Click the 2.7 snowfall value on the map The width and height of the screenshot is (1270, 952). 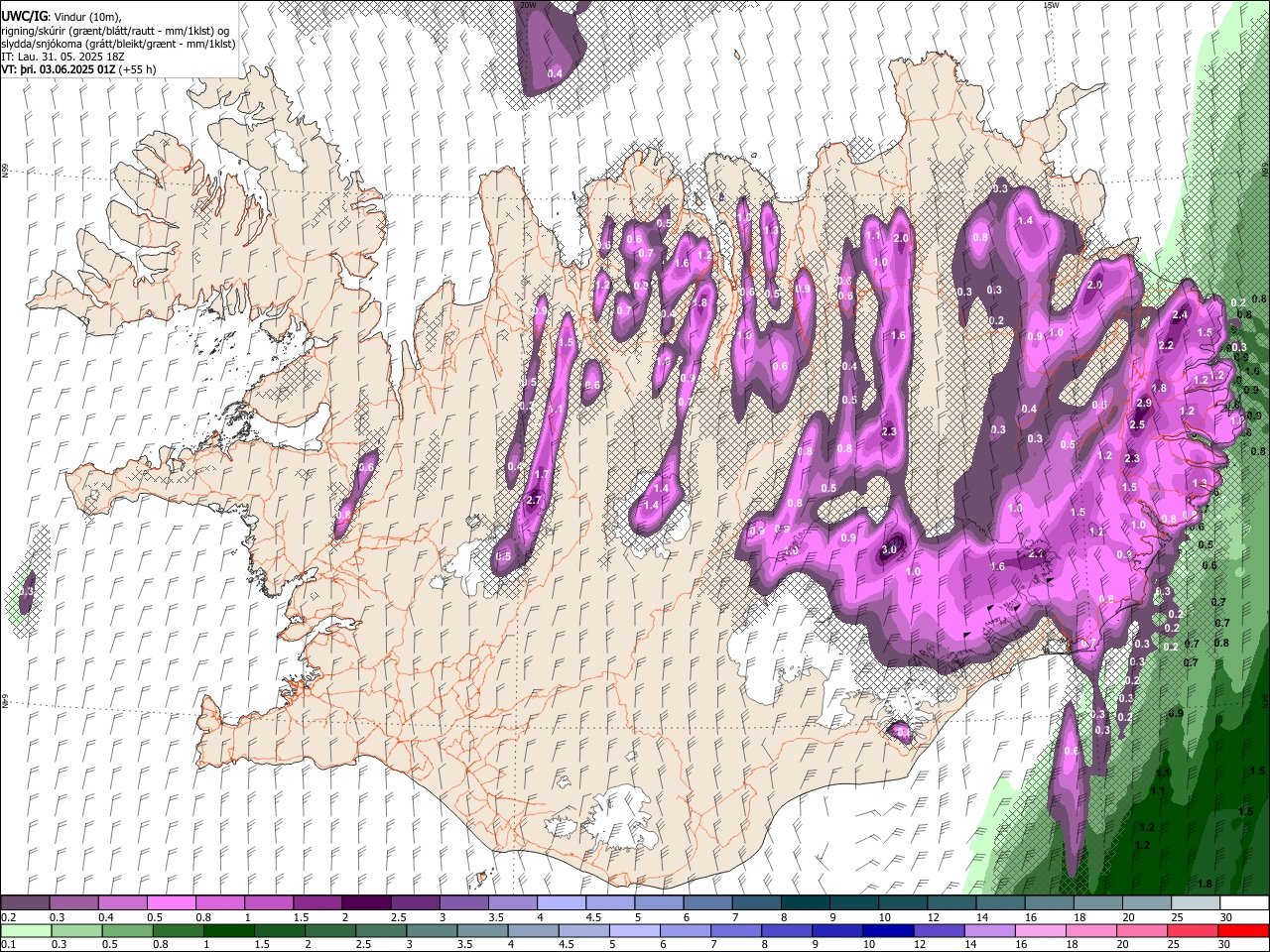point(533,500)
